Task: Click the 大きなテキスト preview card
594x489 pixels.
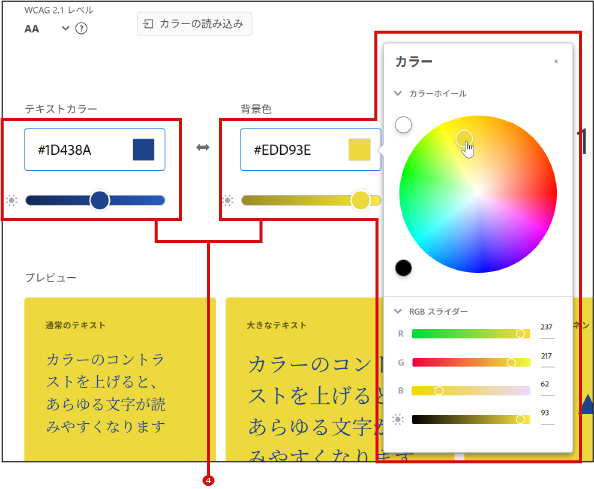Action: click(x=305, y=379)
